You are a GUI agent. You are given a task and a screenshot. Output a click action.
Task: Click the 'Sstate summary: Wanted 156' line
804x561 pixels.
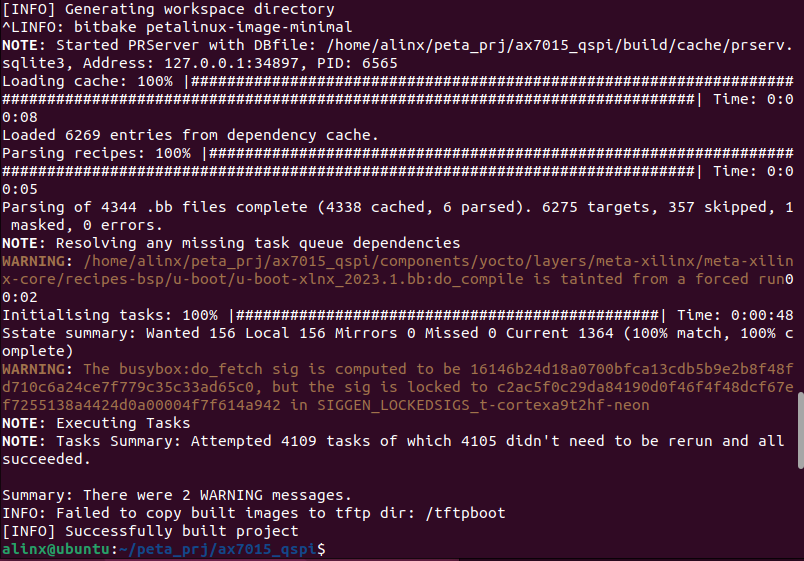397,342
